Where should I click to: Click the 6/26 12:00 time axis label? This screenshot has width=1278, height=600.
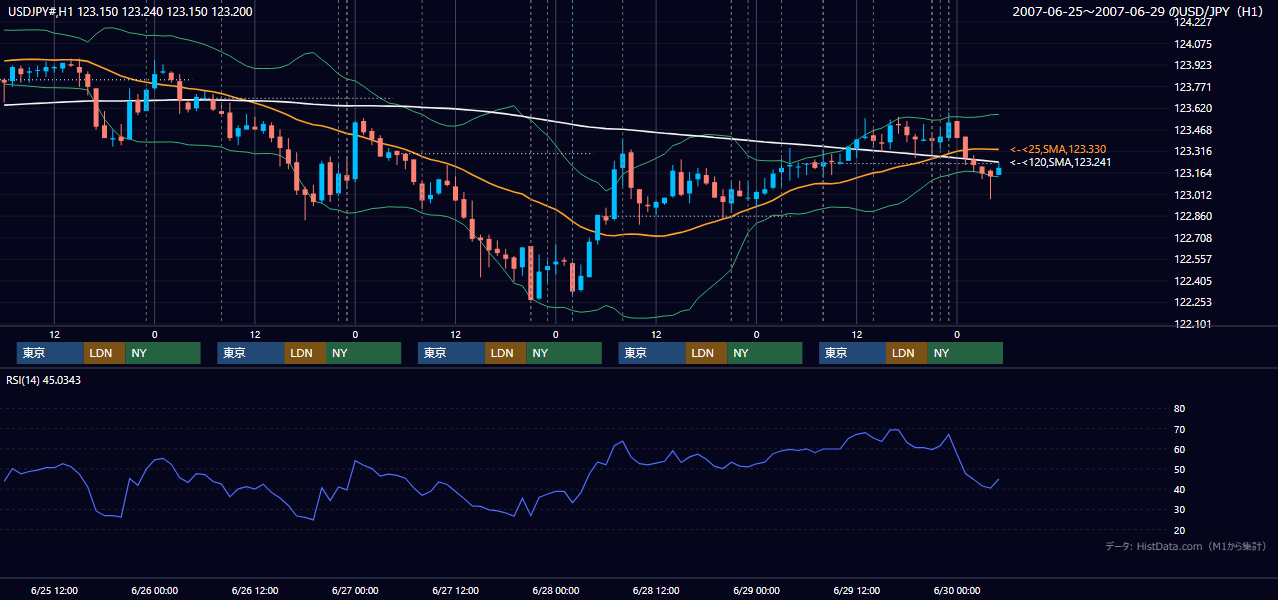(x=255, y=590)
